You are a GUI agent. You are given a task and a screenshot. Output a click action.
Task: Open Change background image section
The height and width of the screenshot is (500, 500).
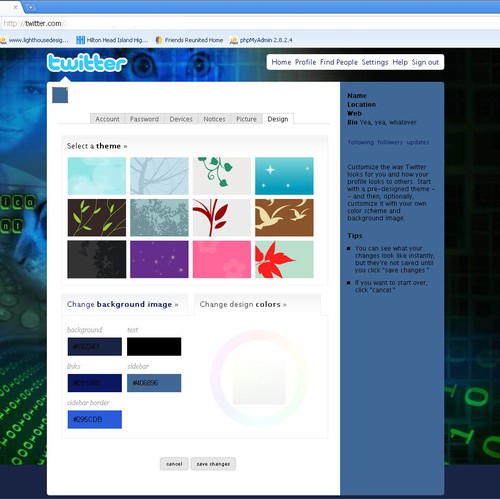click(122, 304)
